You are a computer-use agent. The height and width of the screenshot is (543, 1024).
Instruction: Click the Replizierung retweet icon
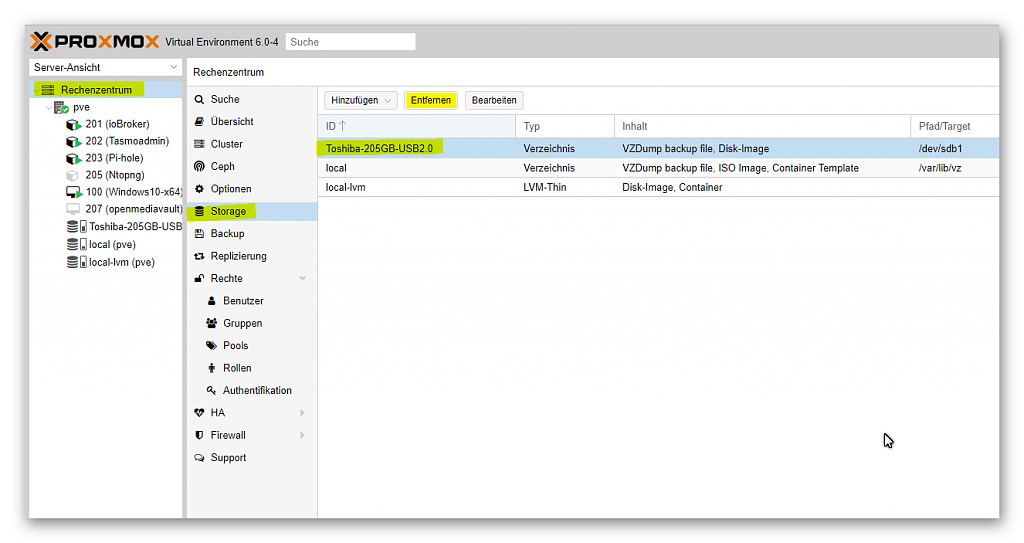tap(199, 256)
